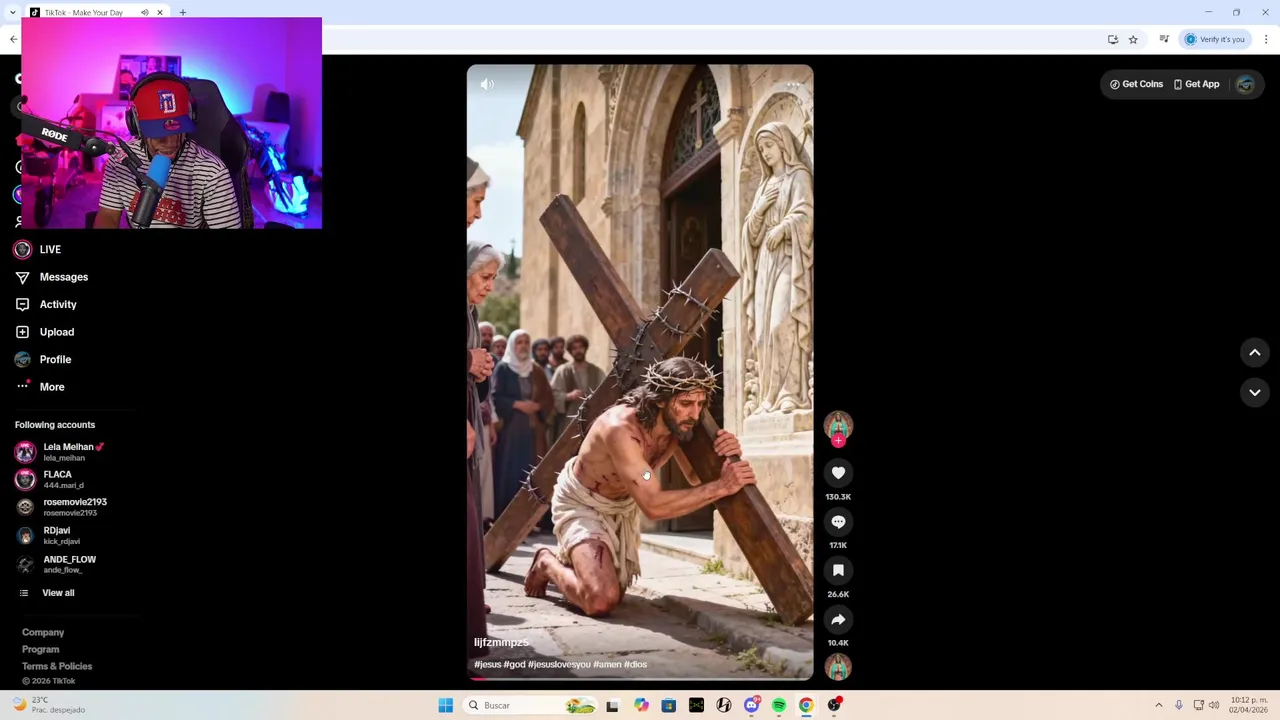Open the weather widget on taskbar
Screen dimensions: 1280x720
(x=48, y=705)
